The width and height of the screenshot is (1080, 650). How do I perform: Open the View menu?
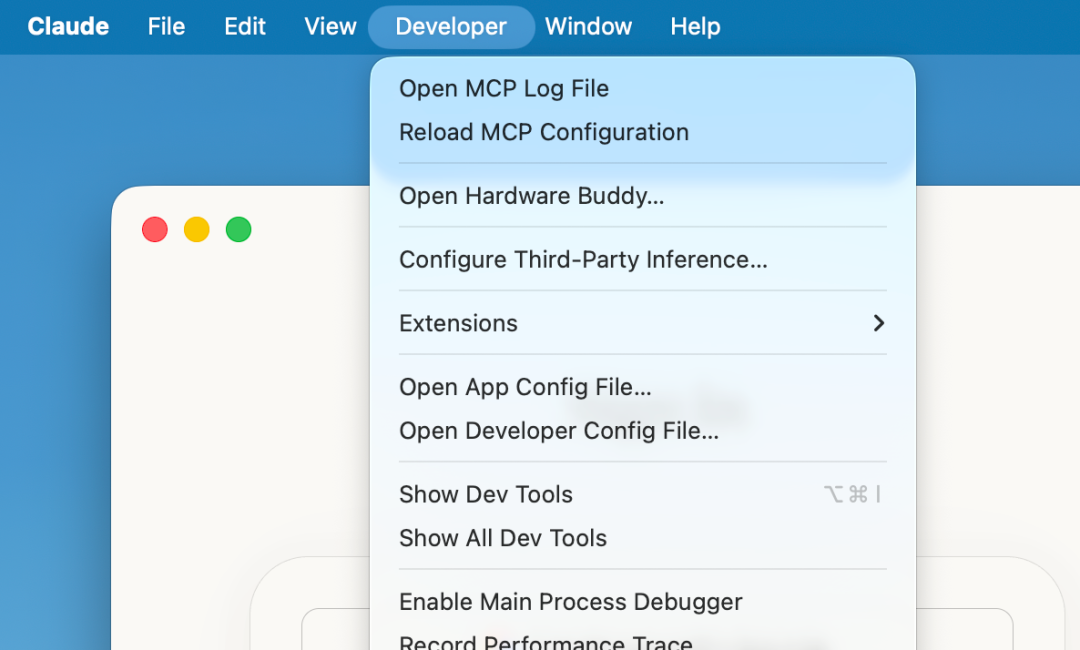pos(330,27)
